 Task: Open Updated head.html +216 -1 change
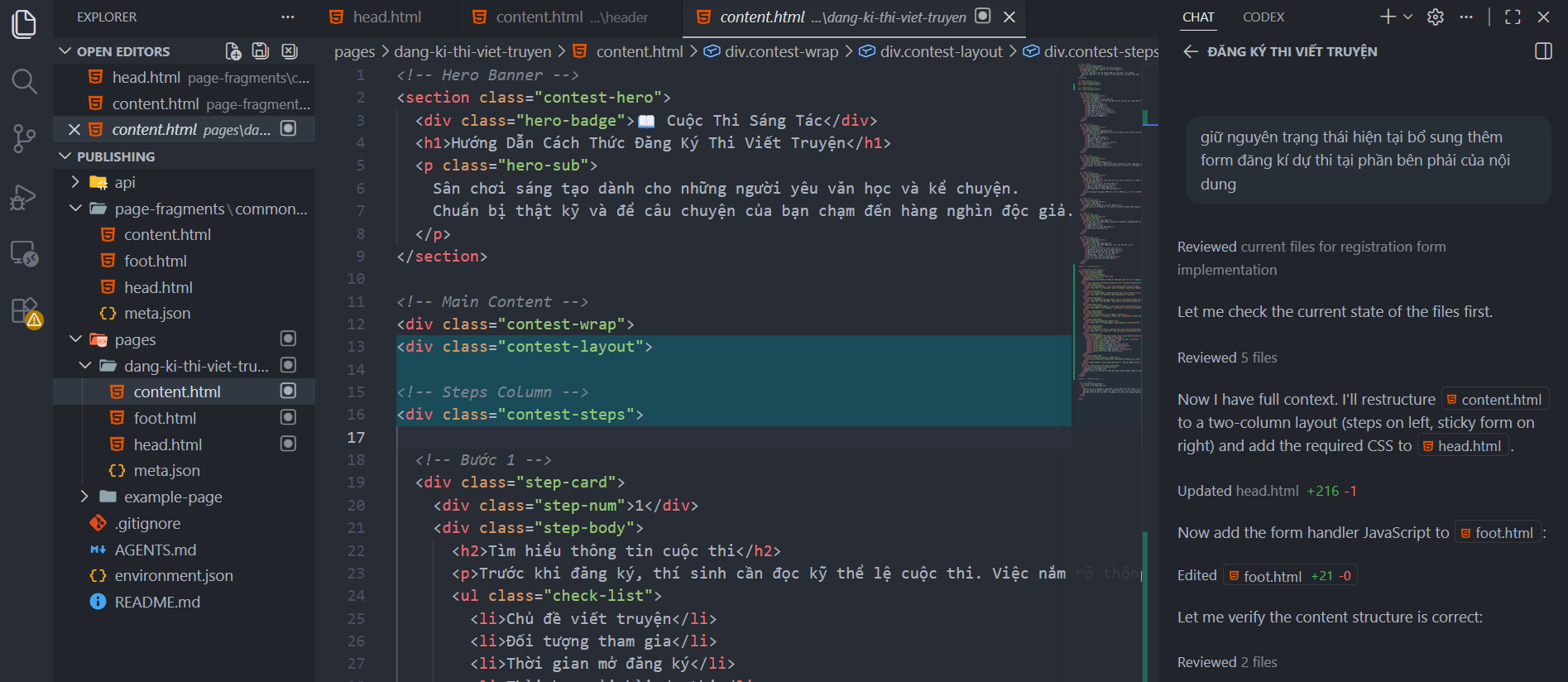1267,491
